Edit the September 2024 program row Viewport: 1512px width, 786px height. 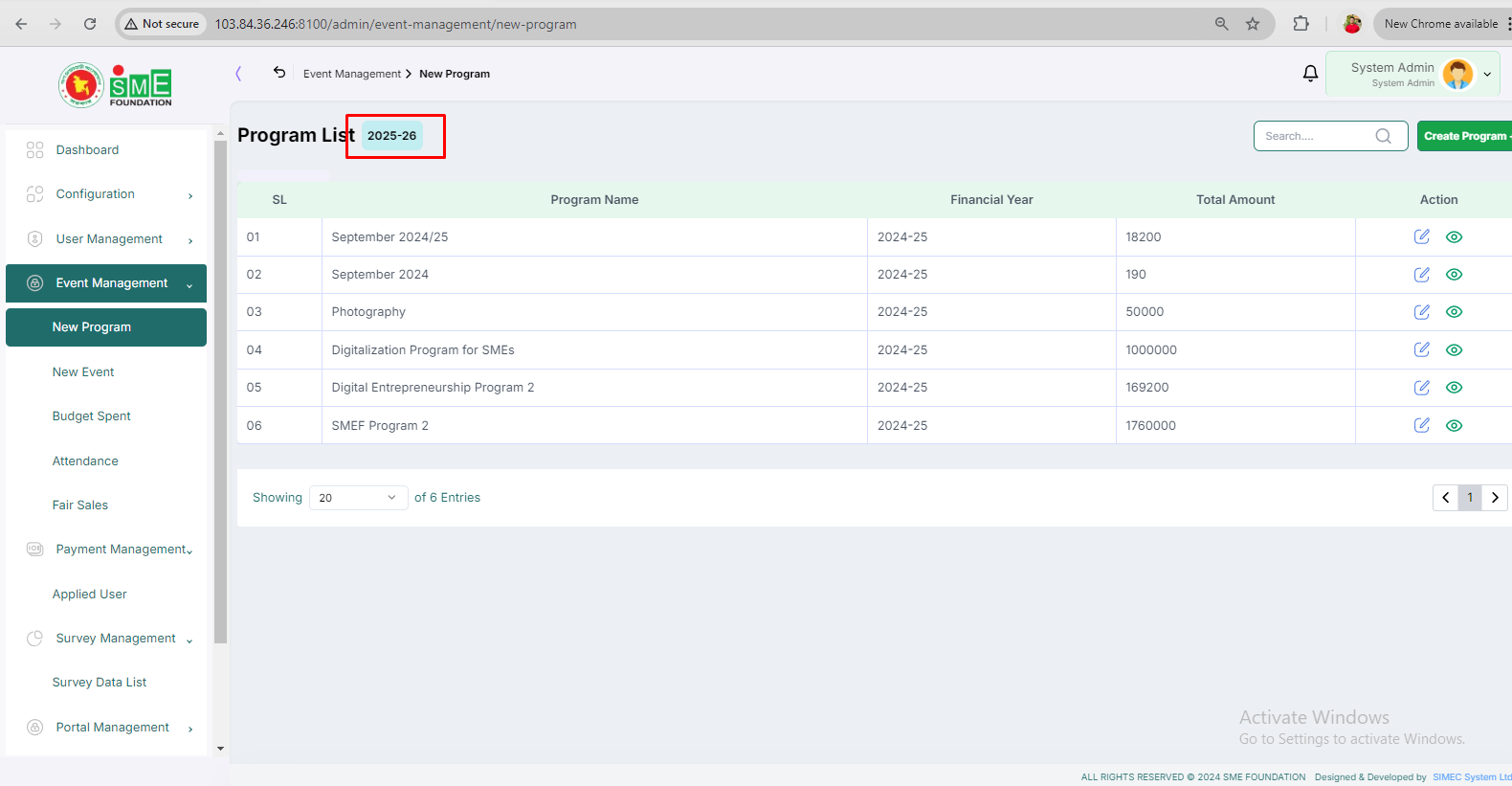point(1421,274)
